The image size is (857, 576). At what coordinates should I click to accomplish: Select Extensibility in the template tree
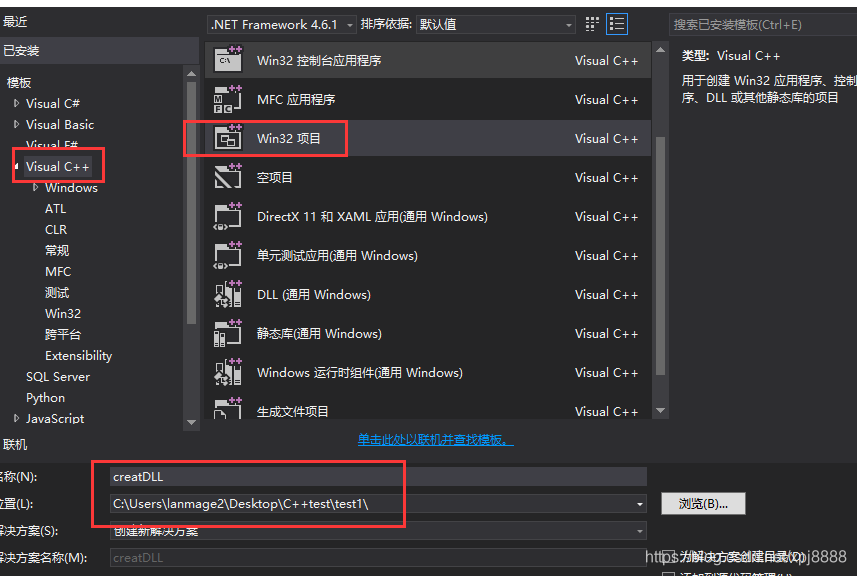[79, 356]
